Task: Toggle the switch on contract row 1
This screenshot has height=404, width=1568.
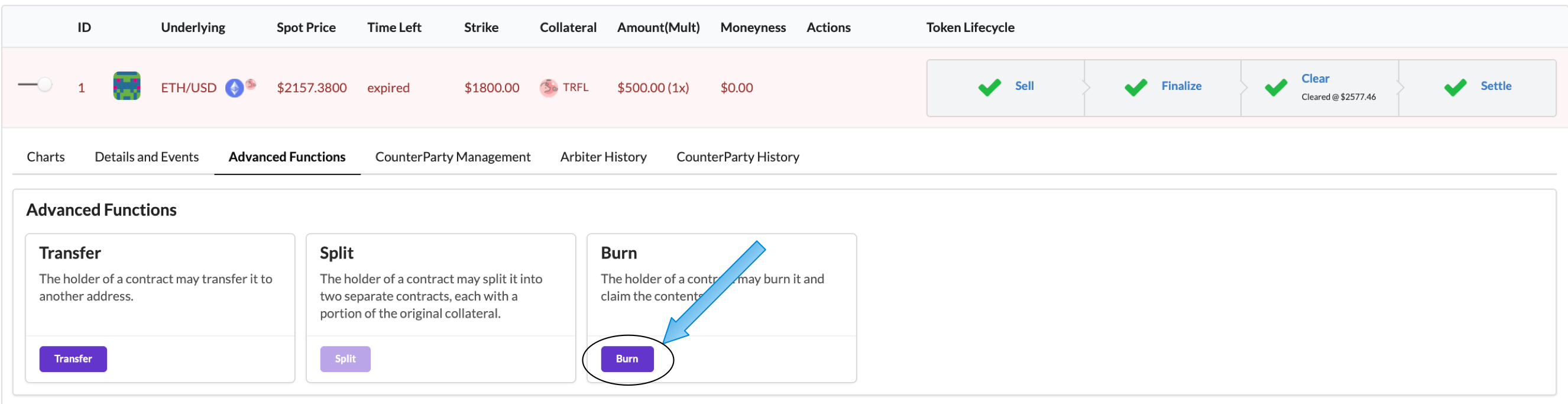Action: coord(35,85)
